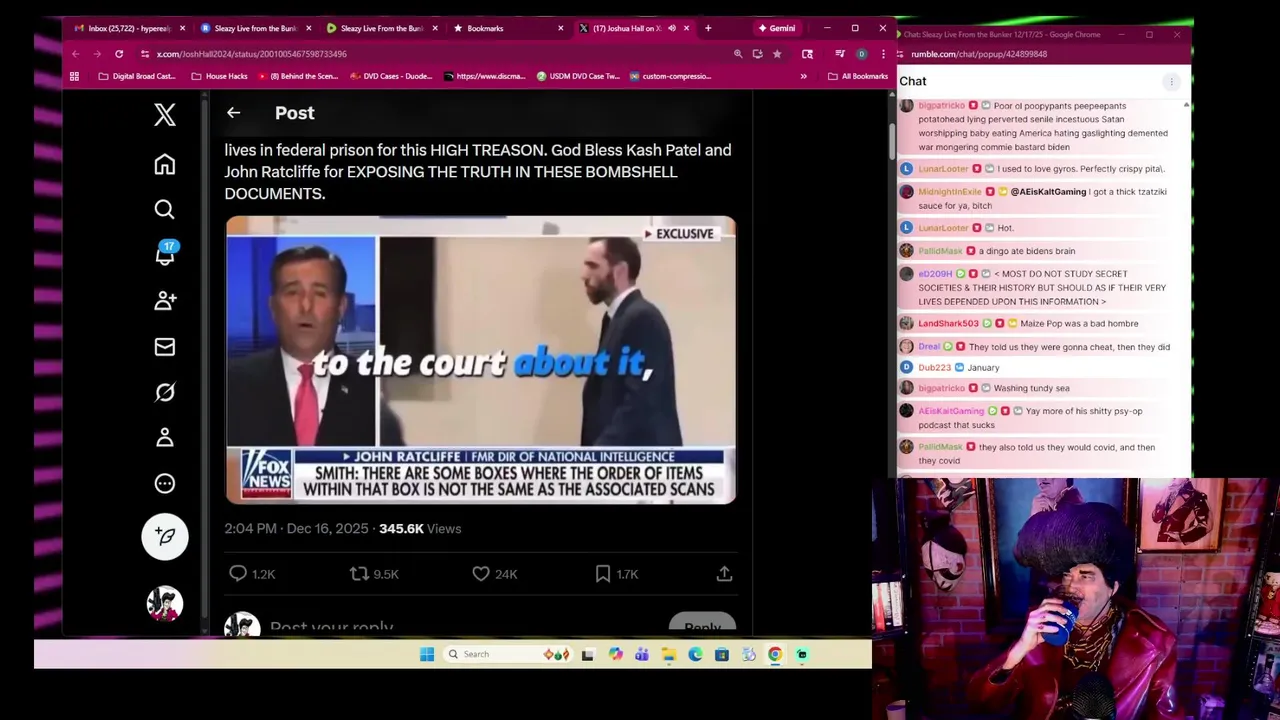Open Digital Broad Cast bookmark folder
The height and width of the screenshot is (720, 1280).
137,76
